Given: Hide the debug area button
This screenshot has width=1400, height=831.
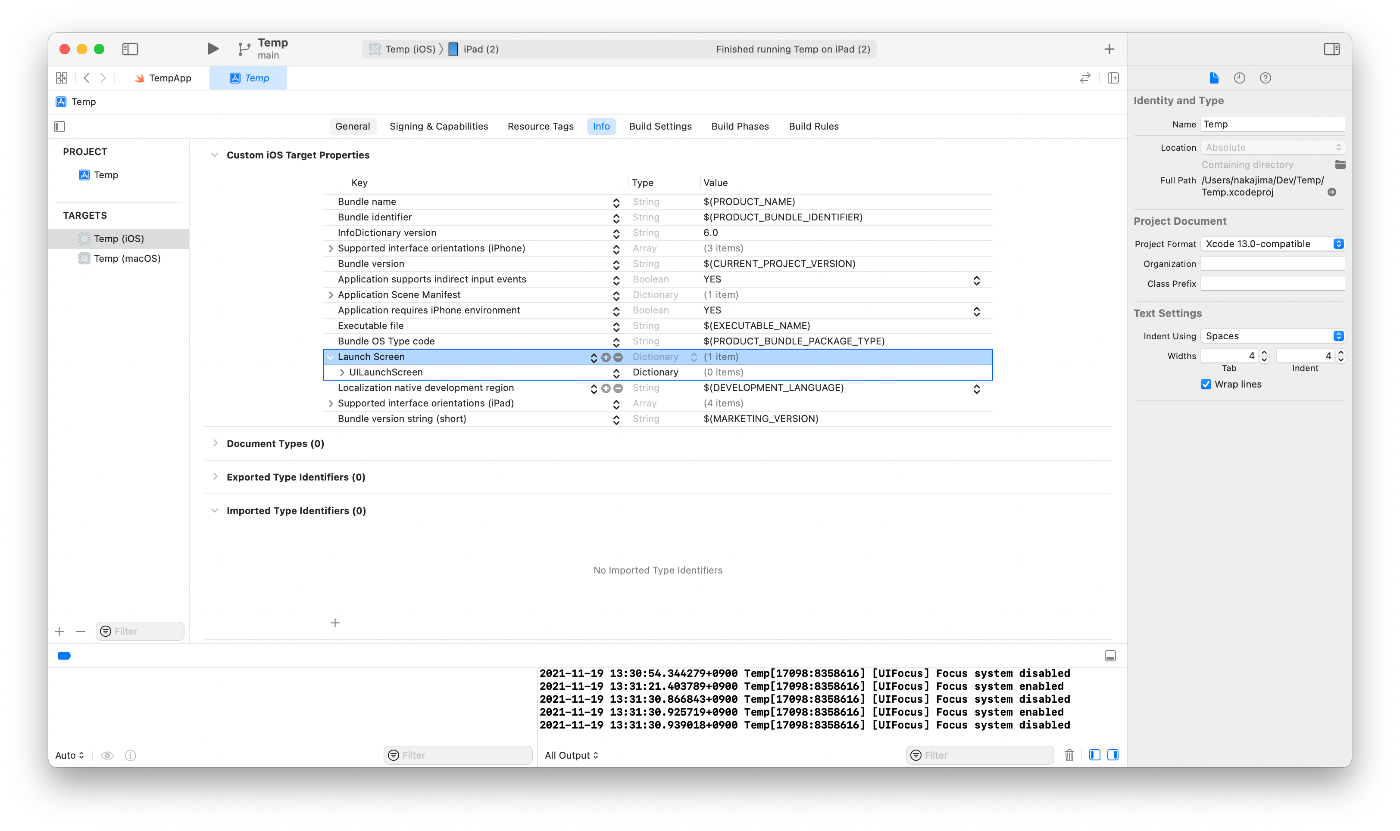Looking at the screenshot, I should (1110, 656).
